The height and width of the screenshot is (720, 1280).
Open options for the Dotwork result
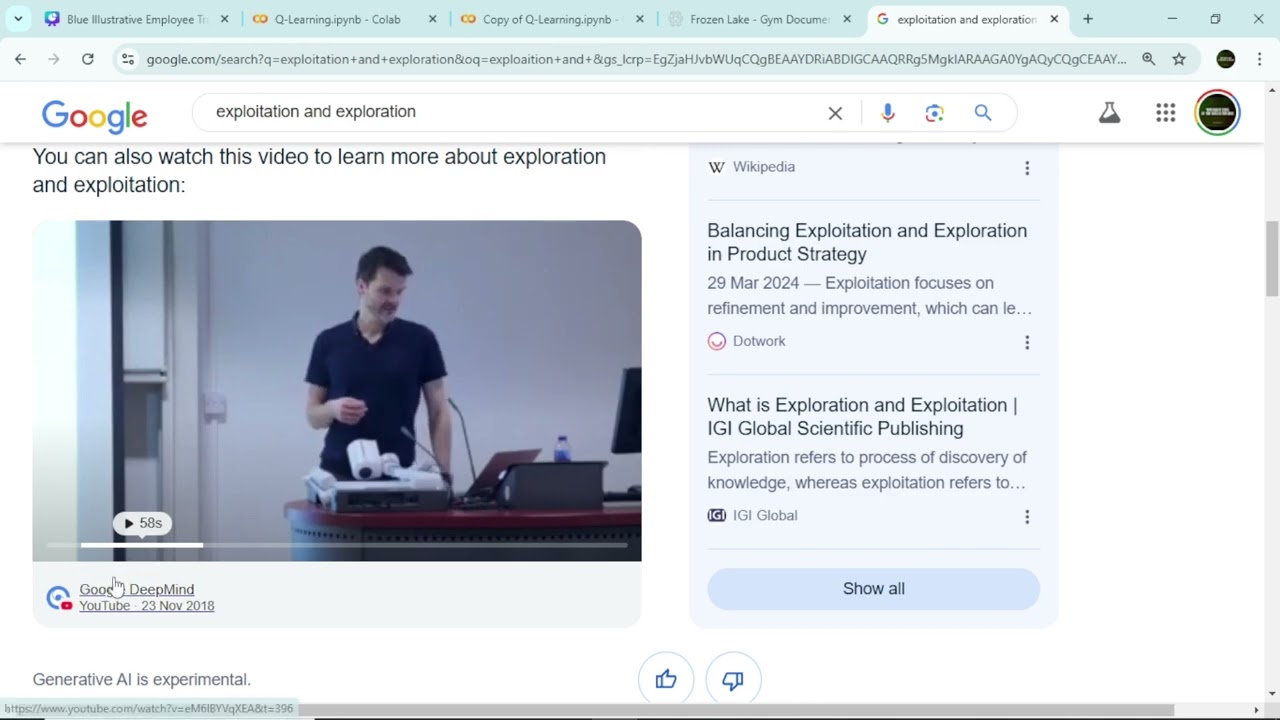click(1026, 342)
